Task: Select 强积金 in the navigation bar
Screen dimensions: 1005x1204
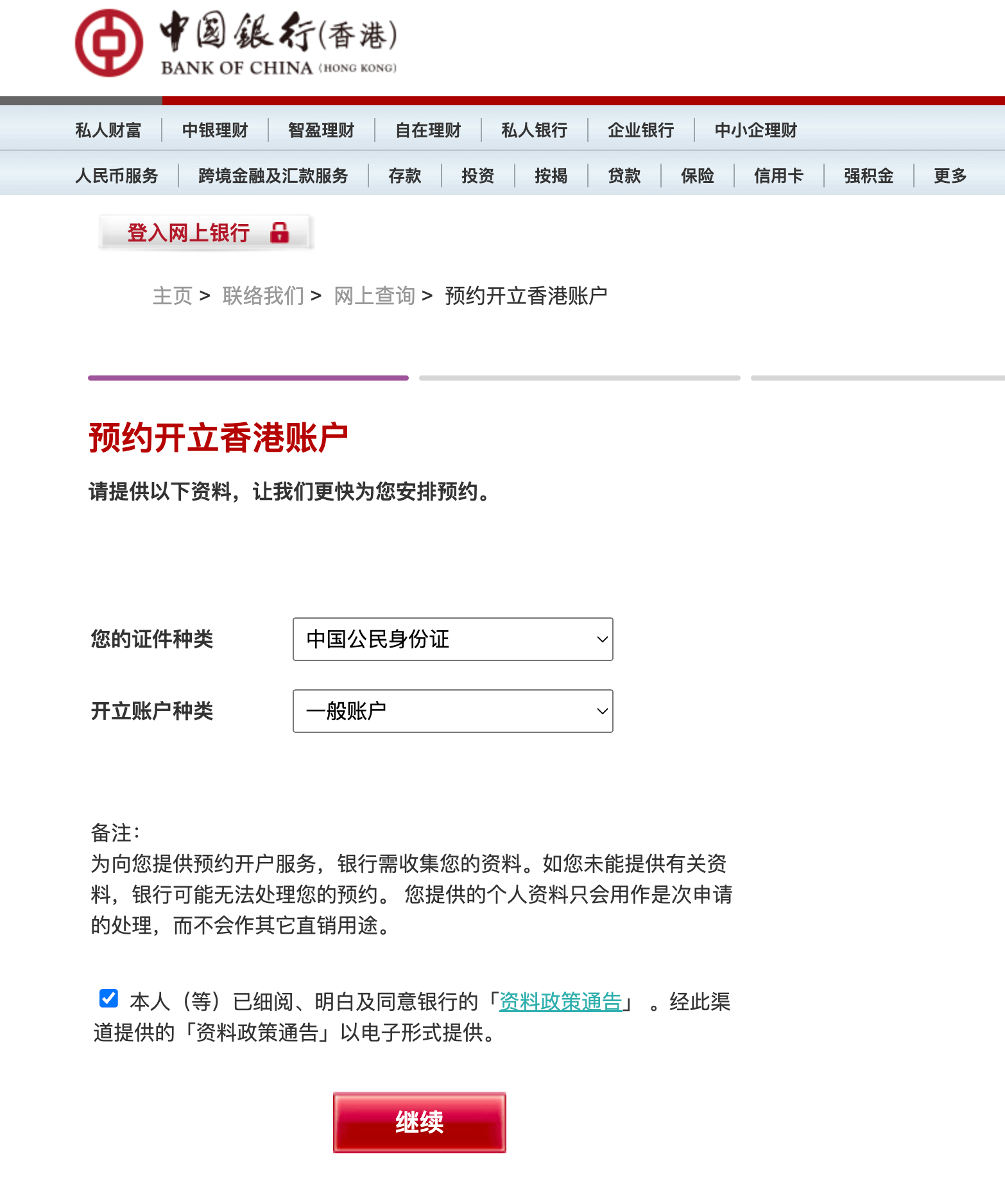Action: click(868, 175)
